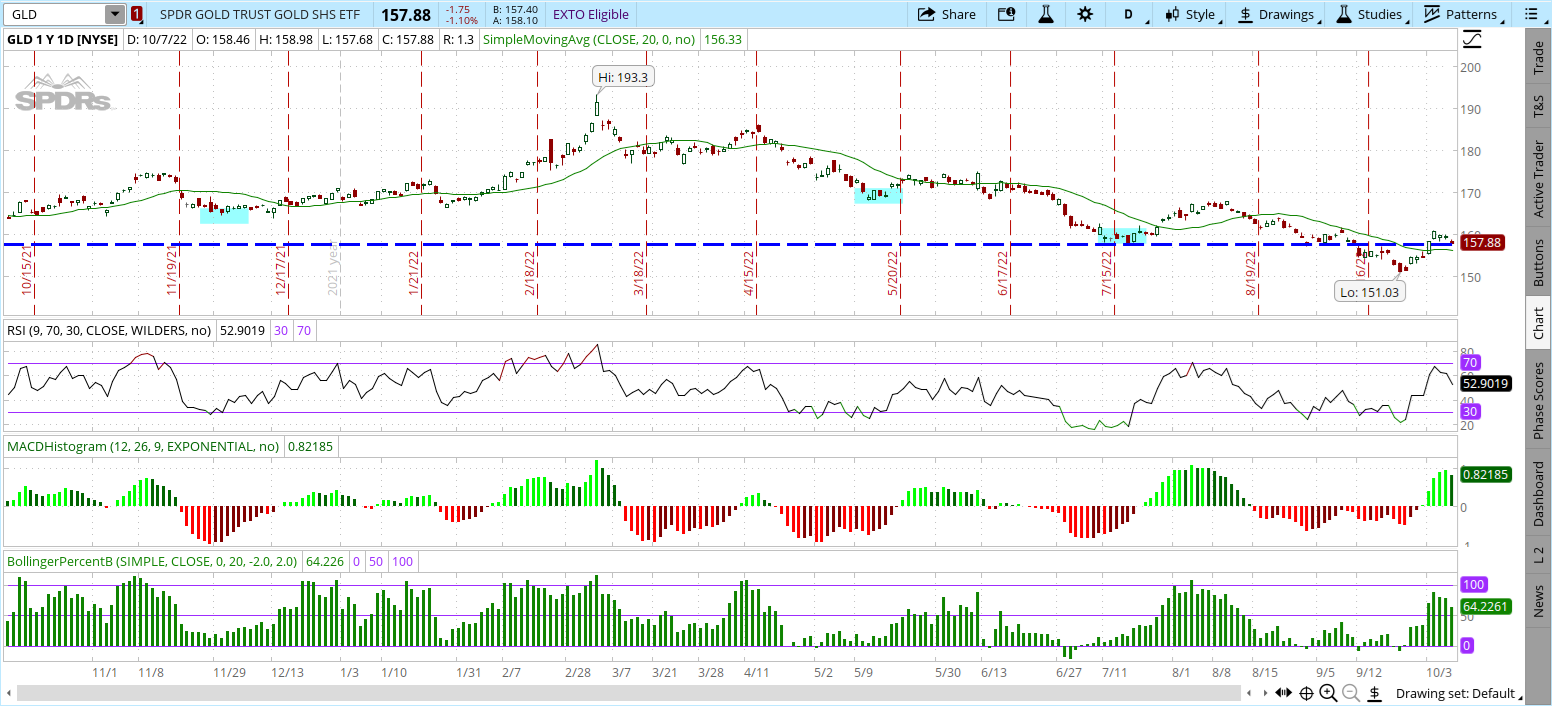
Task: Expand the GLD symbol dropdown arrow
Action: tap(115, 14)
